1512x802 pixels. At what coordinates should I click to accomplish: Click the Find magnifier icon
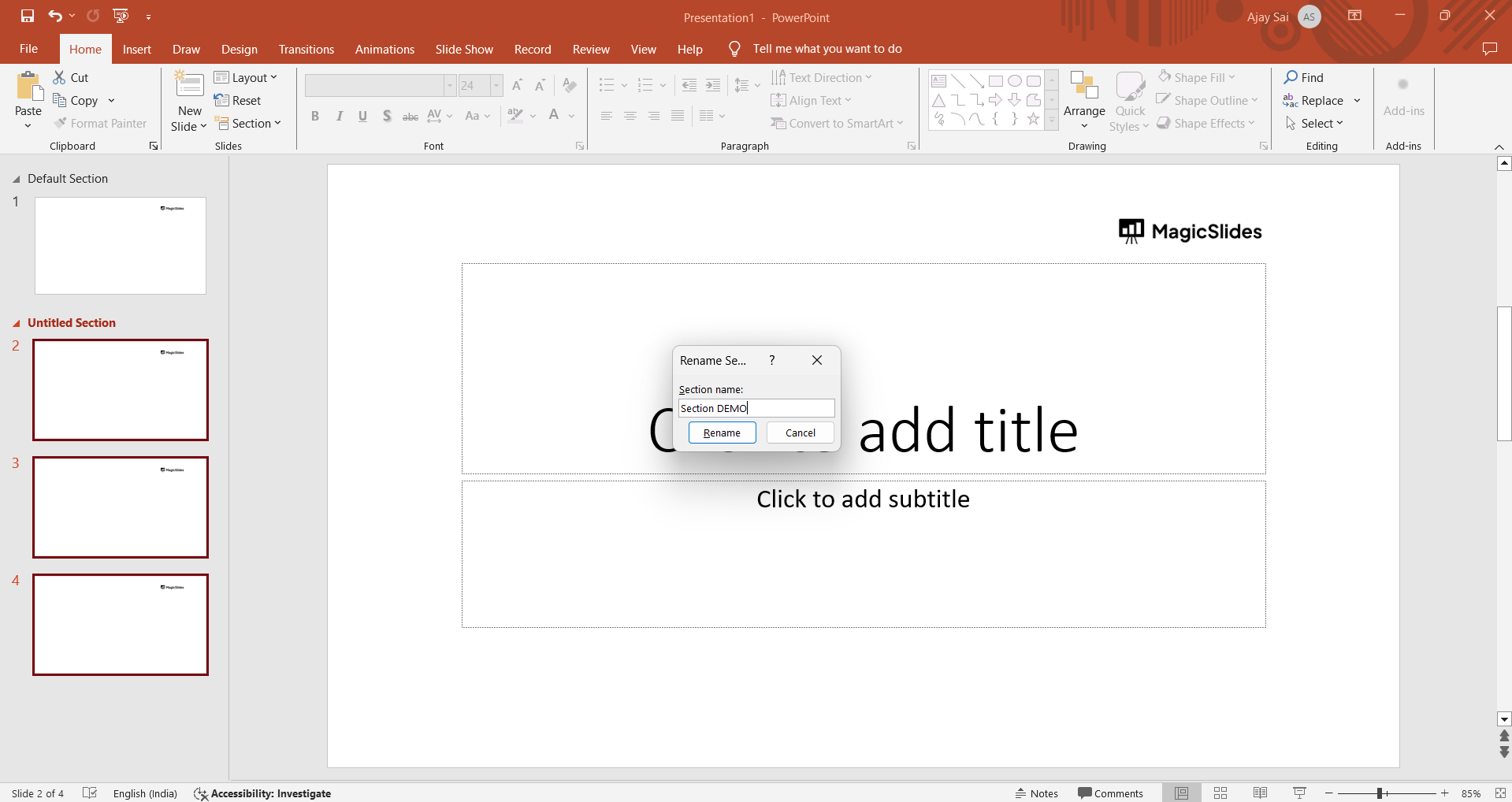[1291, 77]
